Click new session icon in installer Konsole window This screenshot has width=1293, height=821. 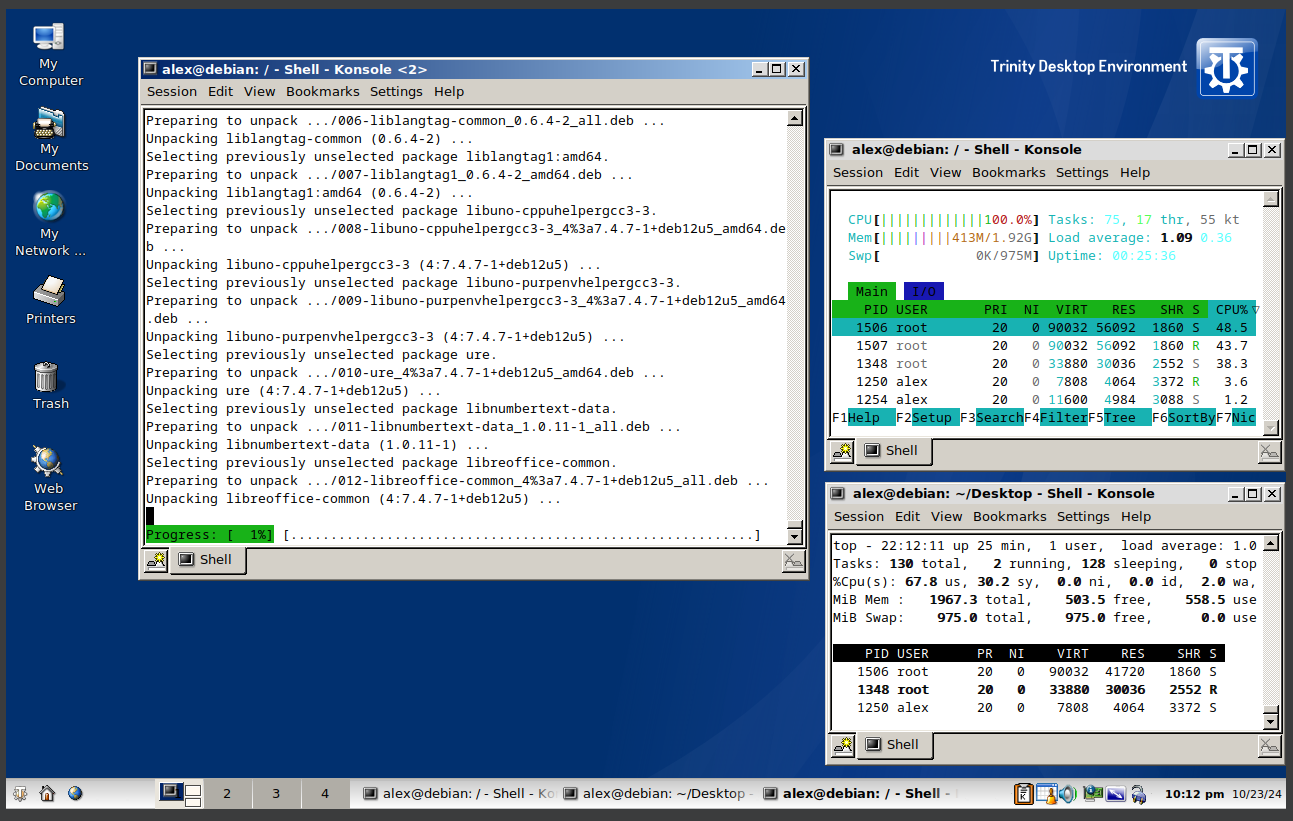pos(156,560)
